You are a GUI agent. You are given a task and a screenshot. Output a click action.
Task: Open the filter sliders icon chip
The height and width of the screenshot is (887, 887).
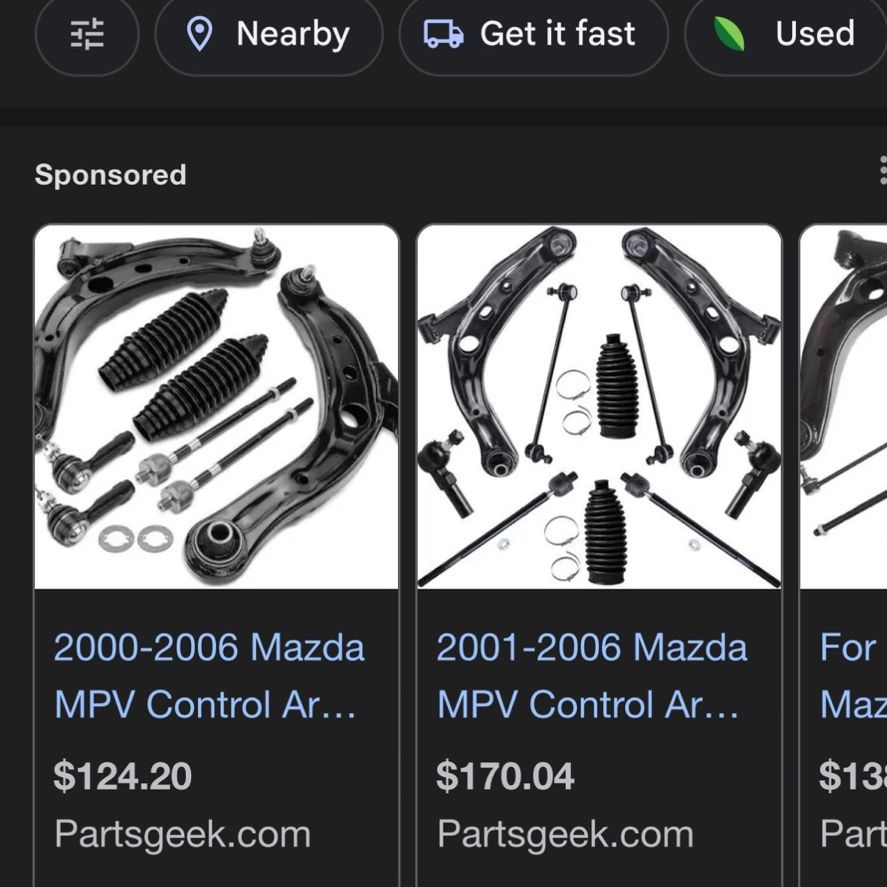(87, 34)
